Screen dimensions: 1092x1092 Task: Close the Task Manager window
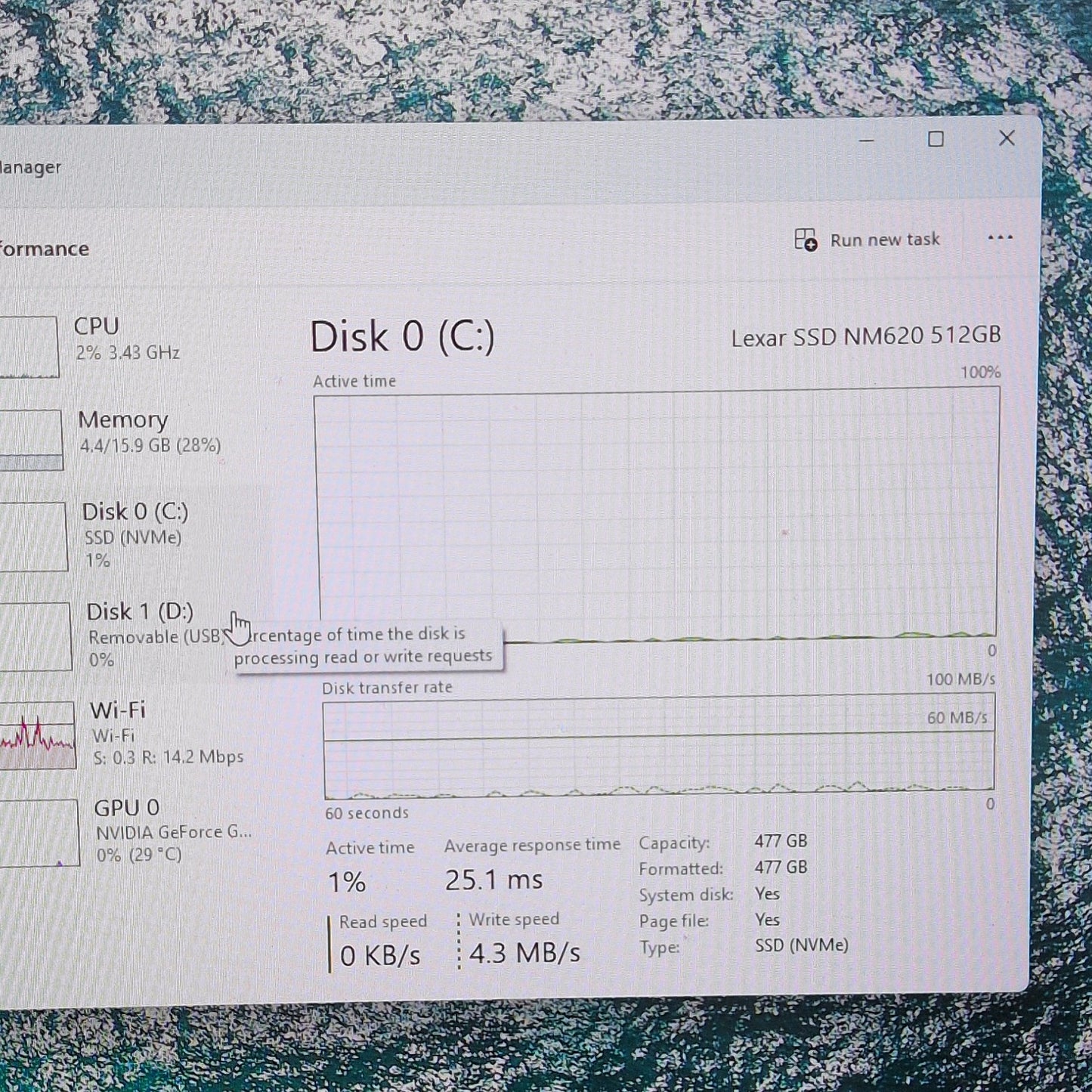[1007, 138]
